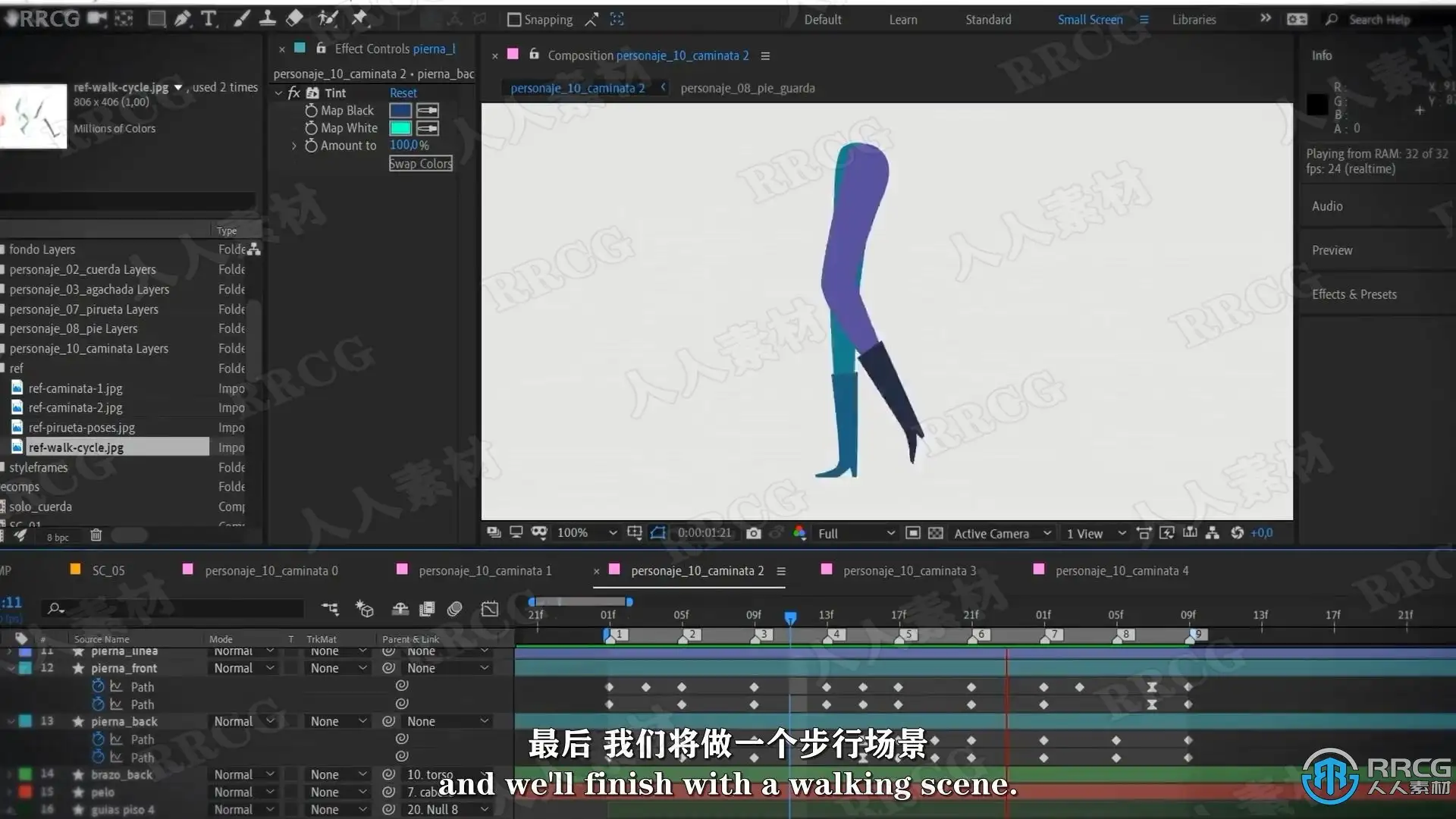This screenshot has width=1456, height=819.
Task: Select the Pen tool in toolbar
Action: tap(183, 19)
